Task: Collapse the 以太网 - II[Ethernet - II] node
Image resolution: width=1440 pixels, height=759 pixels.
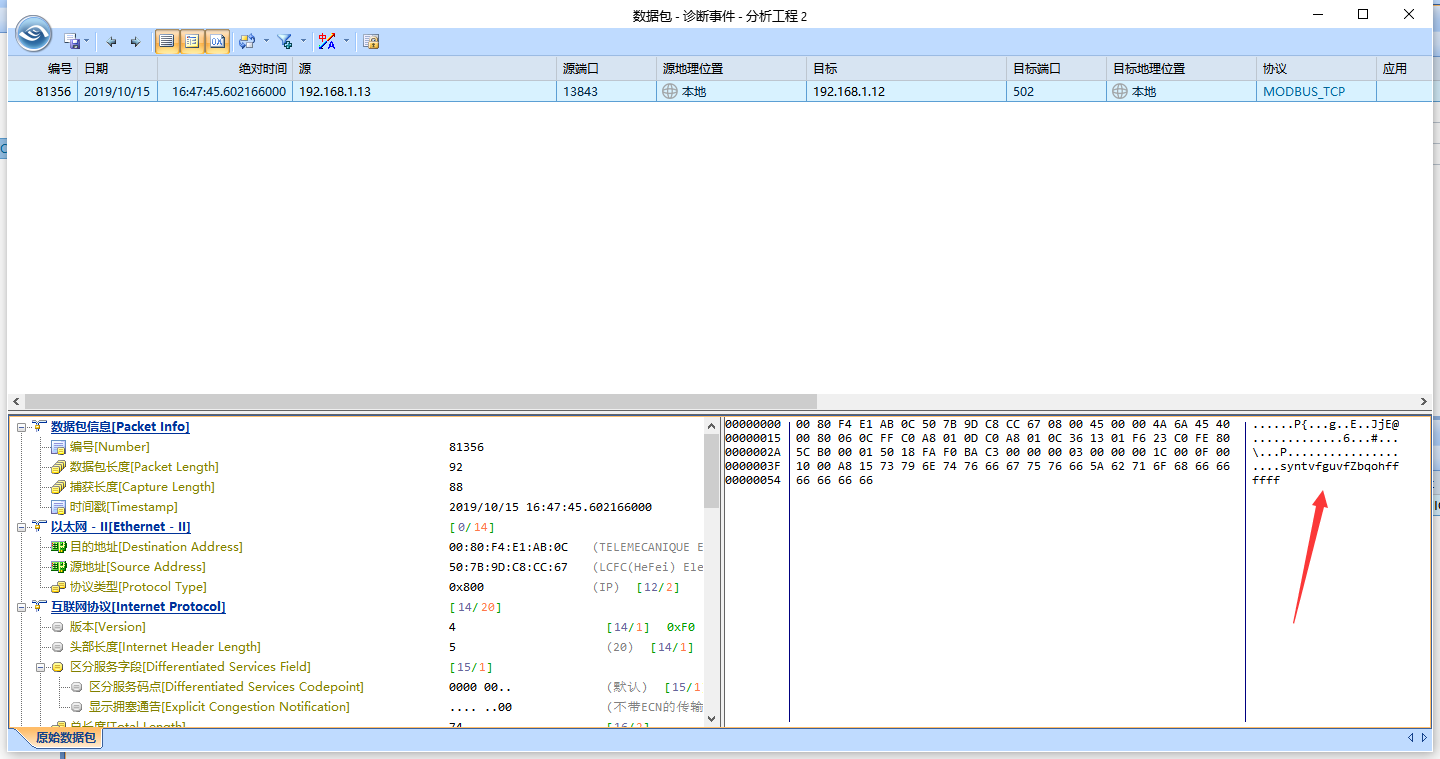Action: 22,527
